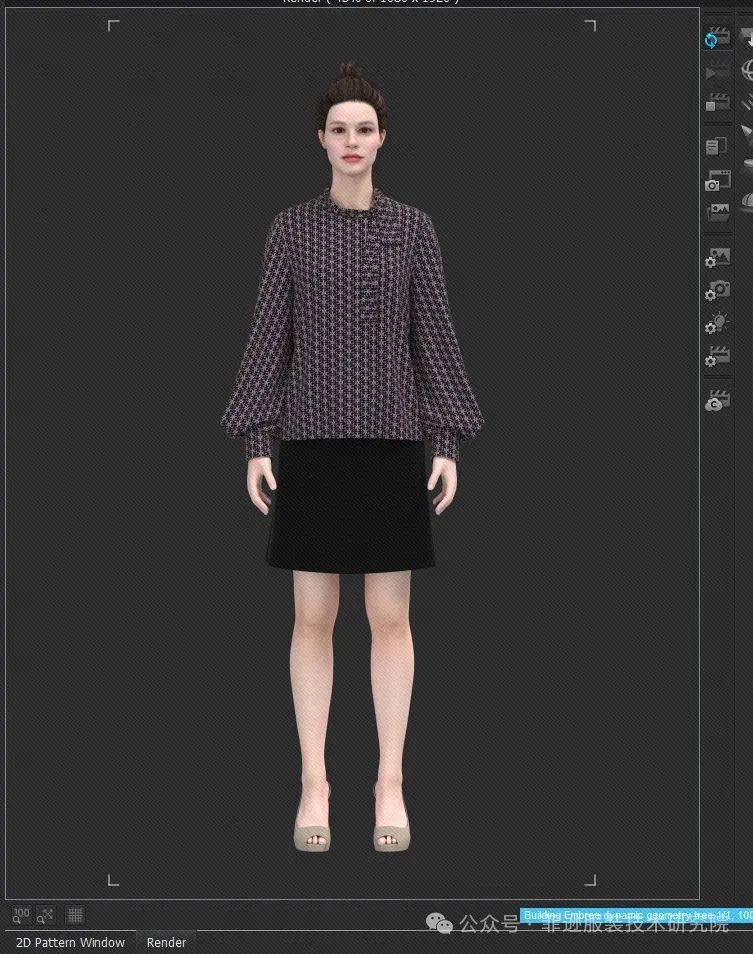Set render view zoom to 100%
Image resolution: width=753 pixels, height=954 pixels.
pos(21,915)
